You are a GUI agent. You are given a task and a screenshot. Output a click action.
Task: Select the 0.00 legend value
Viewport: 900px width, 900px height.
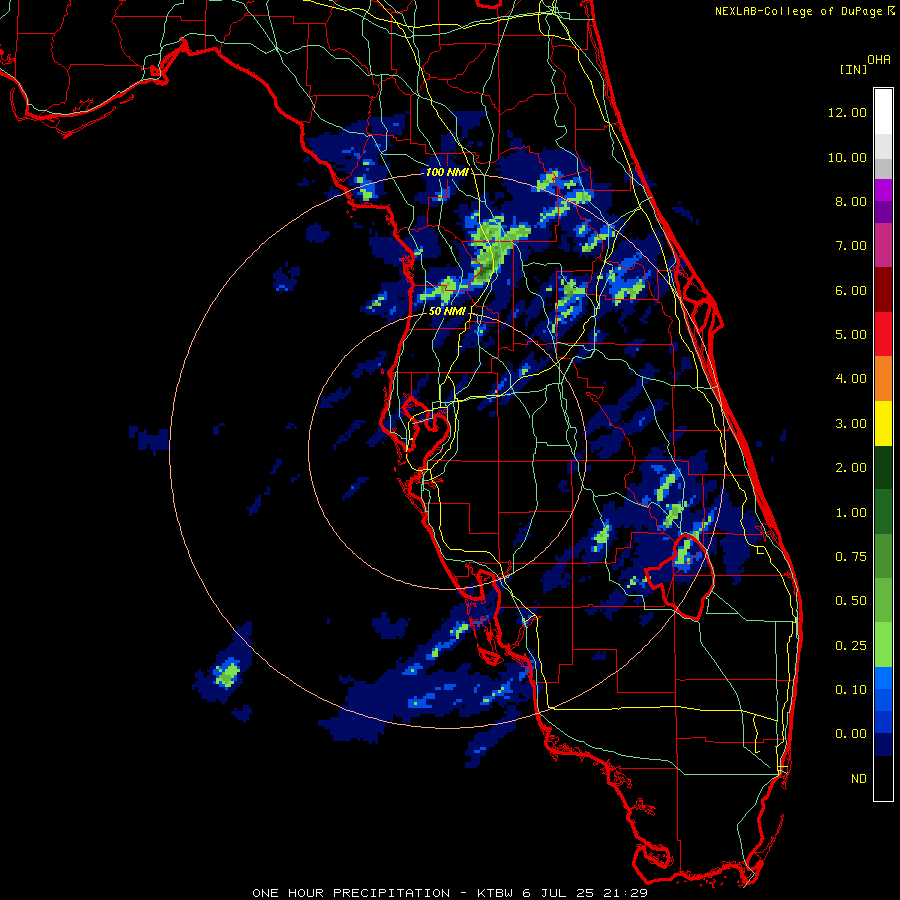(x=850, y=734)
